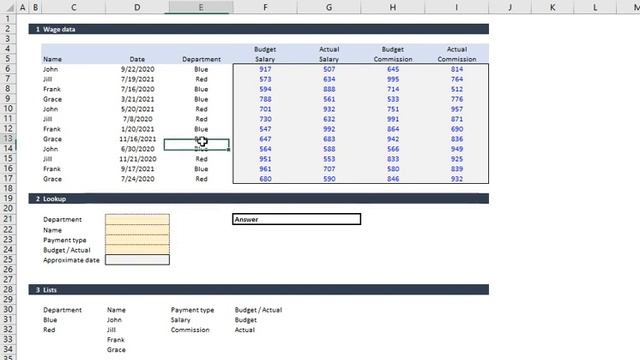Click 'Grace' in the Name list
The height and width of the screenshot is (360, 640).
coord(116,350)
